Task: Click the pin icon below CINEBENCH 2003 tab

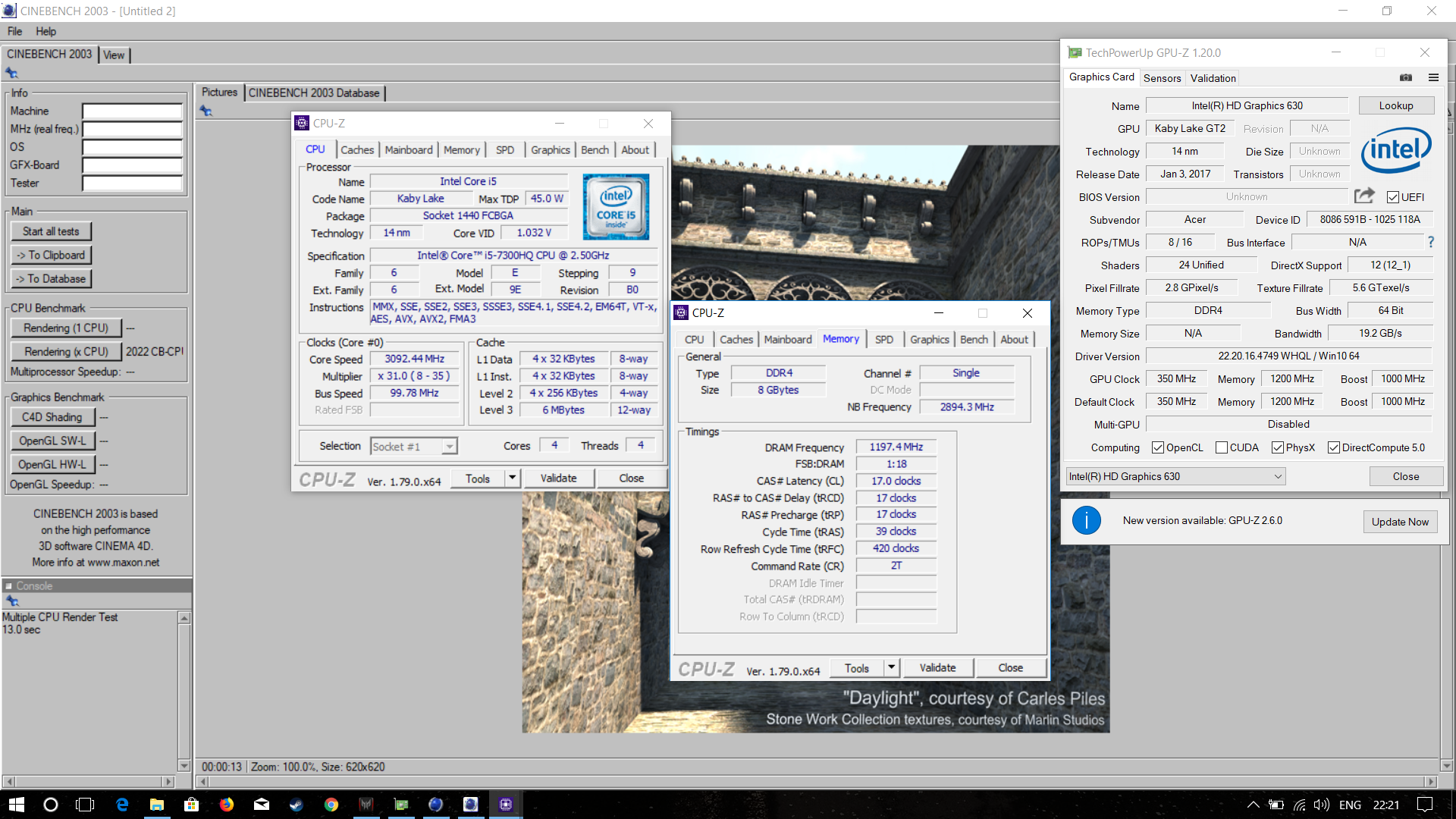Action: pyautogui.click(x=11, y=73)
